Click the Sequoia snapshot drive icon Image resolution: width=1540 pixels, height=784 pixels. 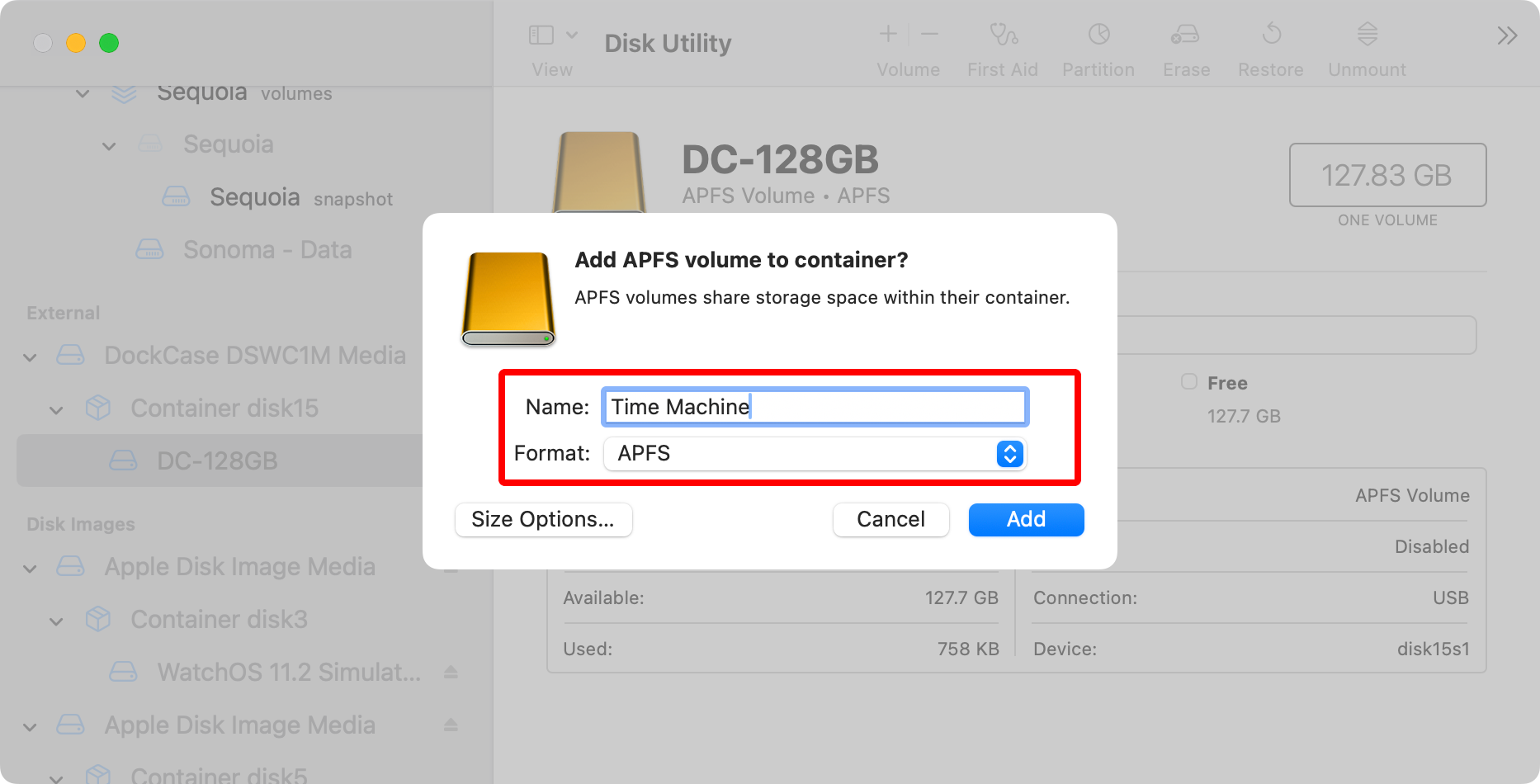pos(176,196)
